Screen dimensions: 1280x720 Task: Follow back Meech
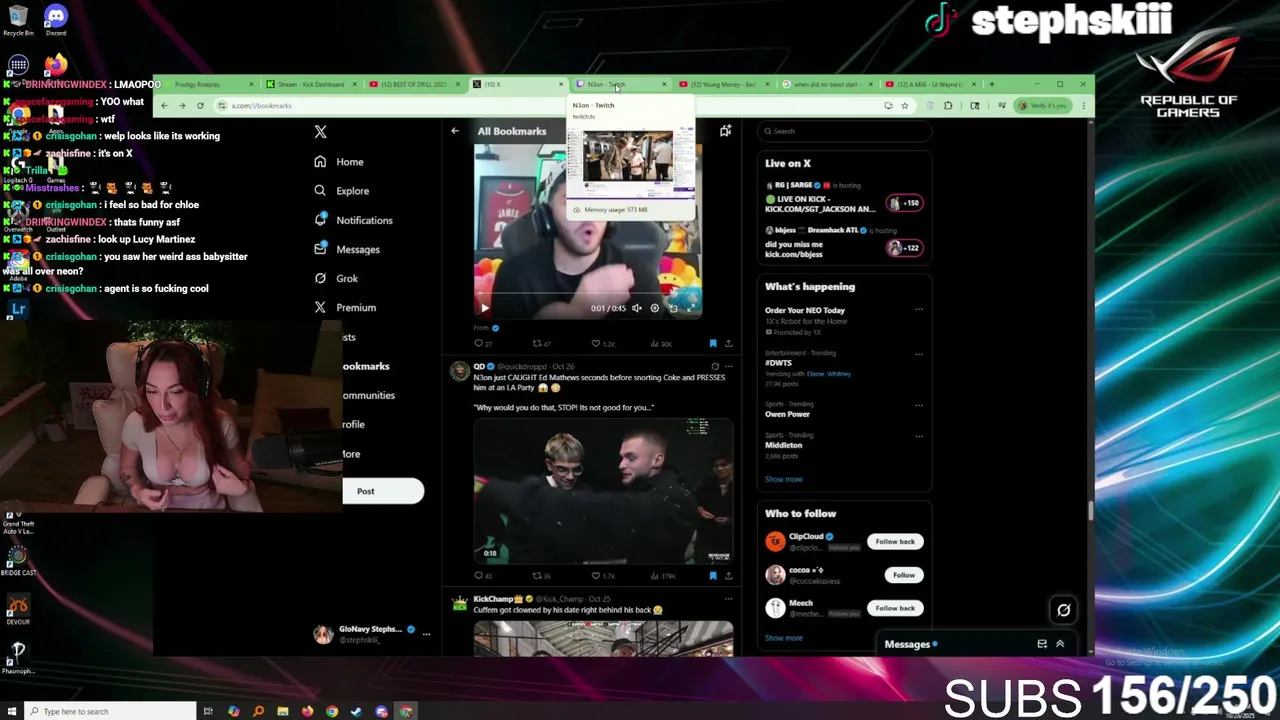[895, 608]
